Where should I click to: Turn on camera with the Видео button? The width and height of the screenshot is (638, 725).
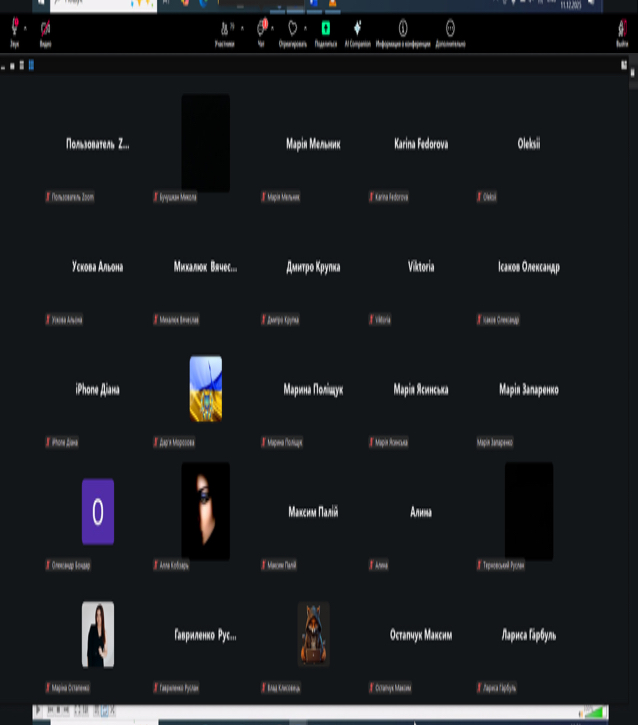(45, 31)
